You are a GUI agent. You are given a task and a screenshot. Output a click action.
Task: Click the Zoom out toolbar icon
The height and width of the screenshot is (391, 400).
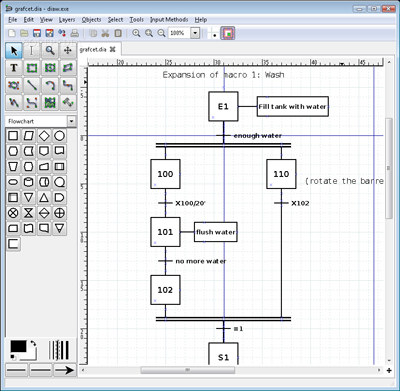(x=161, y=33)
